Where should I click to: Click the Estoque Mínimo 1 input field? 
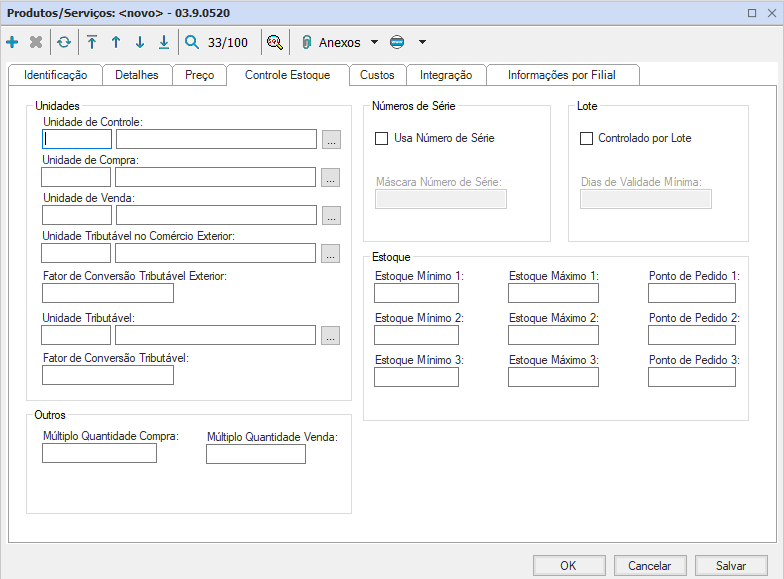(x=416, y=293)
